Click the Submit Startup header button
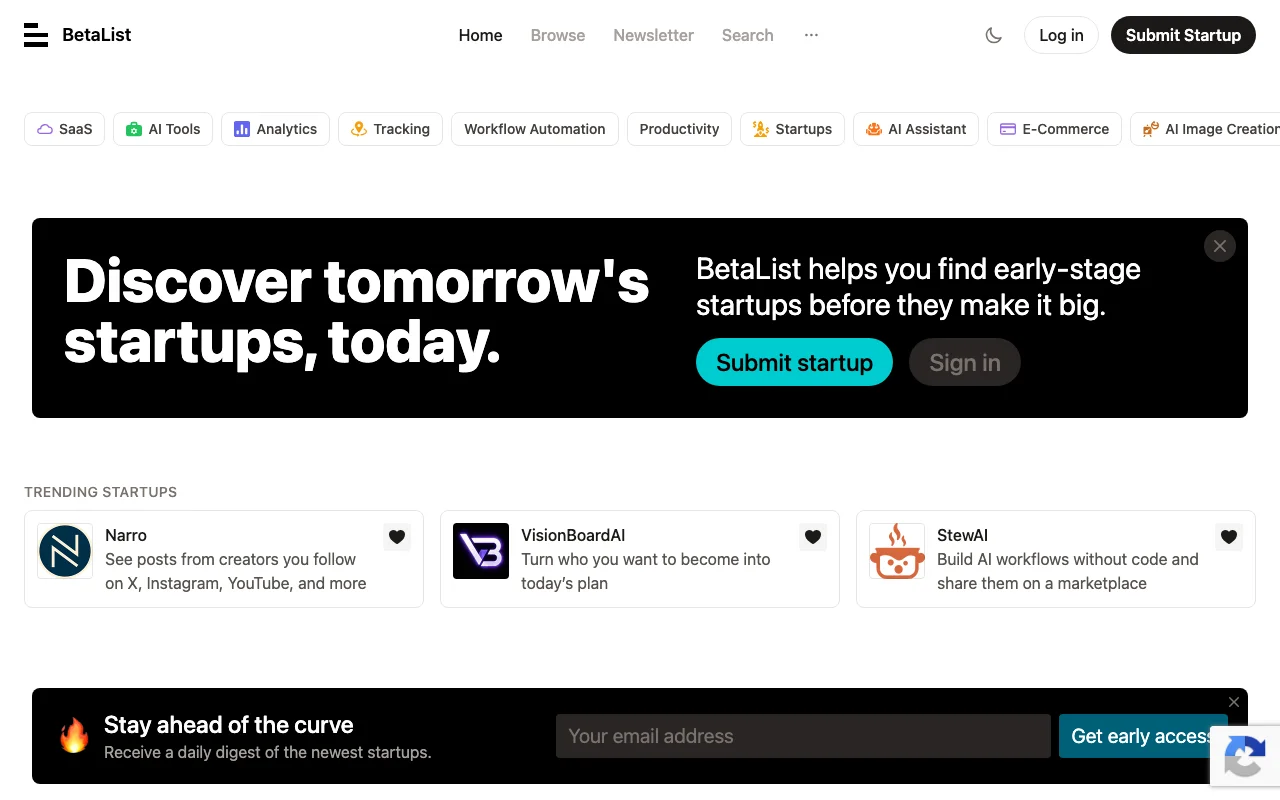 pos(1183,35)
